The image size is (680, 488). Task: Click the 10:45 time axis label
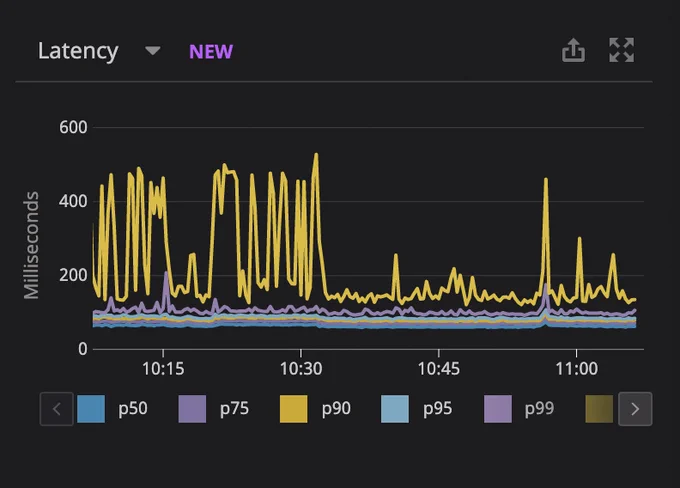438,369
